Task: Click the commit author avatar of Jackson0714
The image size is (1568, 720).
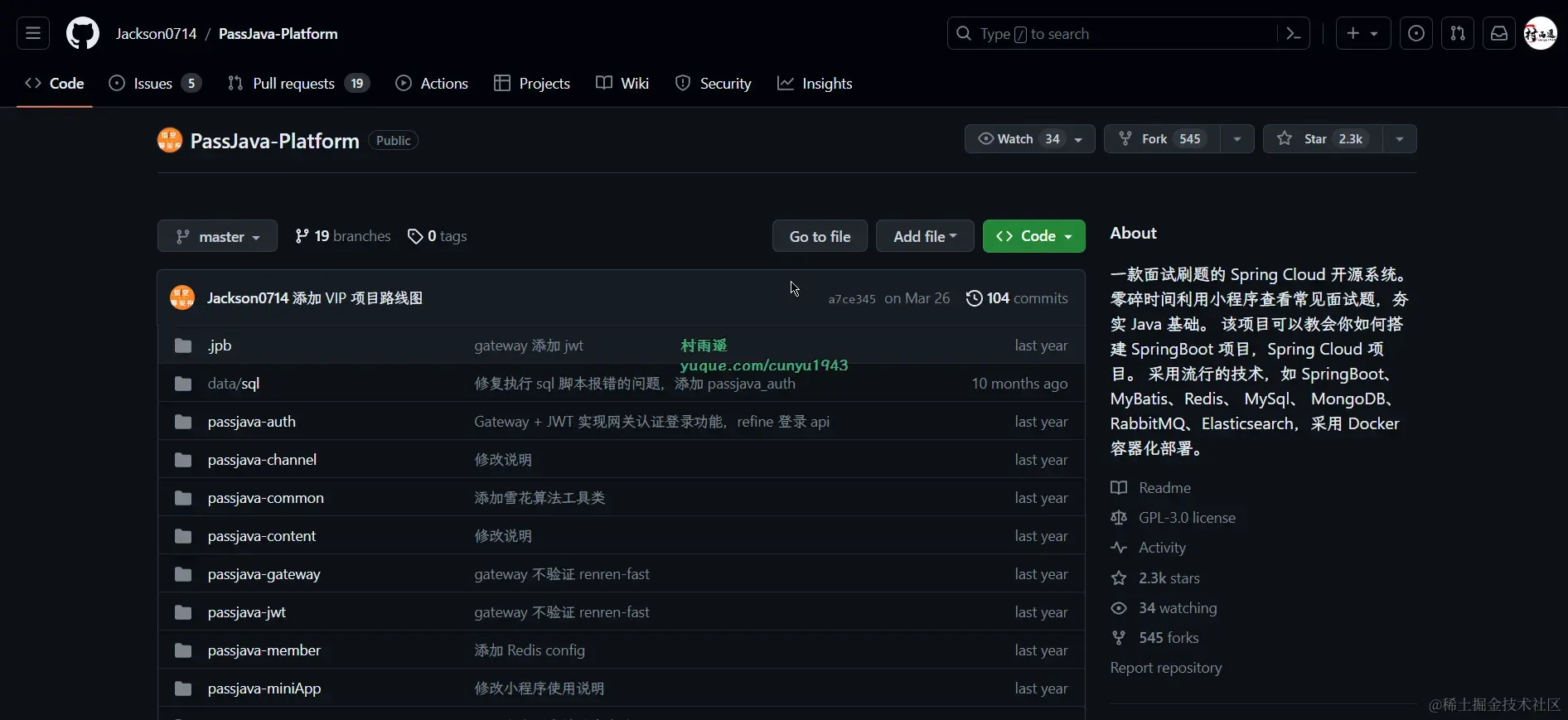Action: pyautogui.click(x=182, y=297)
